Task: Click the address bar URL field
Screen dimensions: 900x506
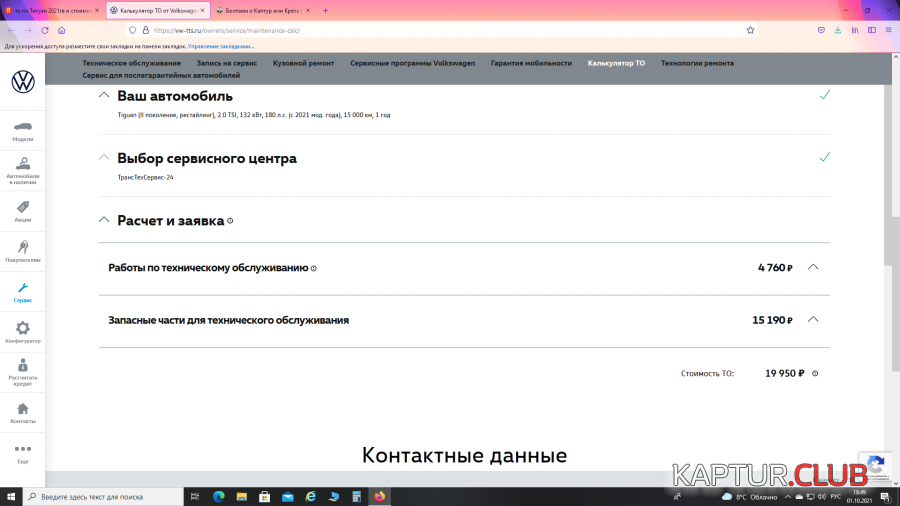Action: [442, 30]
